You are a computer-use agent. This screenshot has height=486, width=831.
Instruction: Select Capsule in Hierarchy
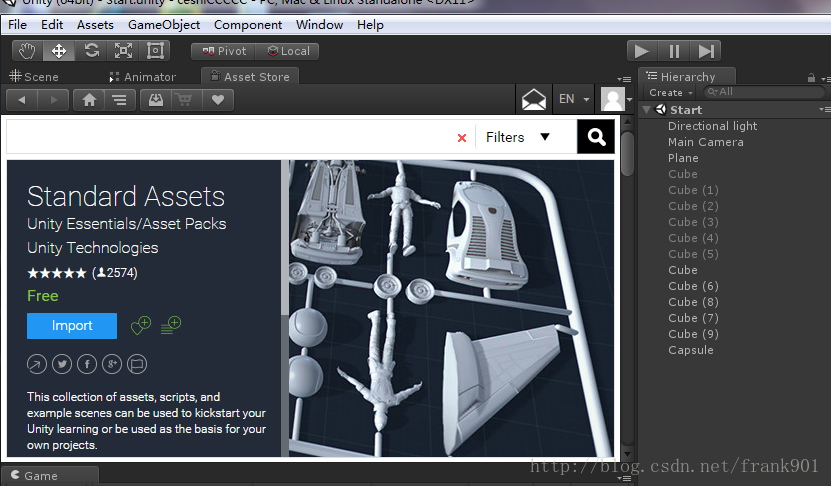(691, 350)
